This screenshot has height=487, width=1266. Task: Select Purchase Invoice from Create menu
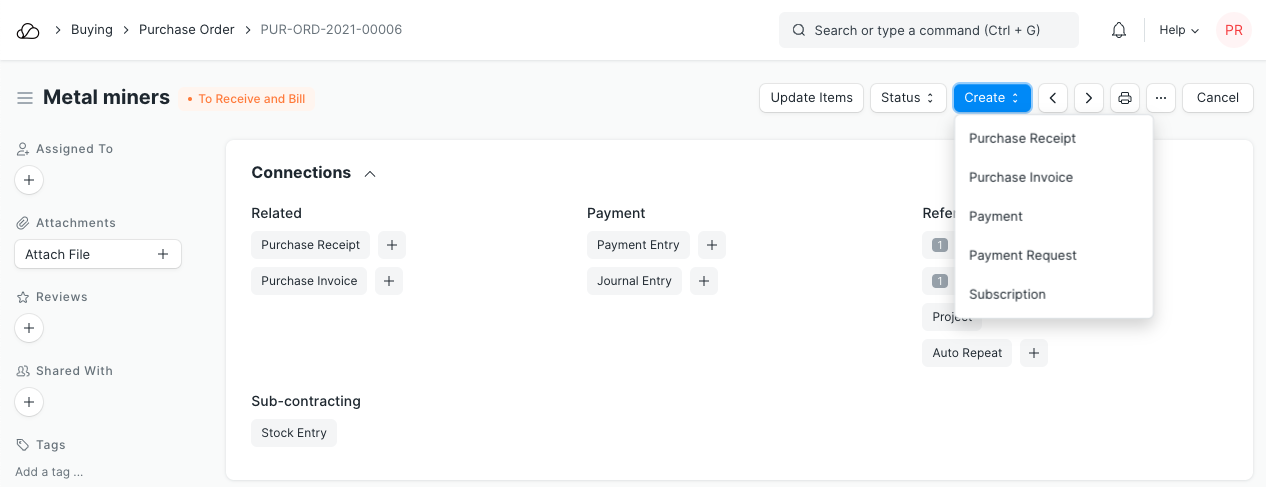point(1021,177)
